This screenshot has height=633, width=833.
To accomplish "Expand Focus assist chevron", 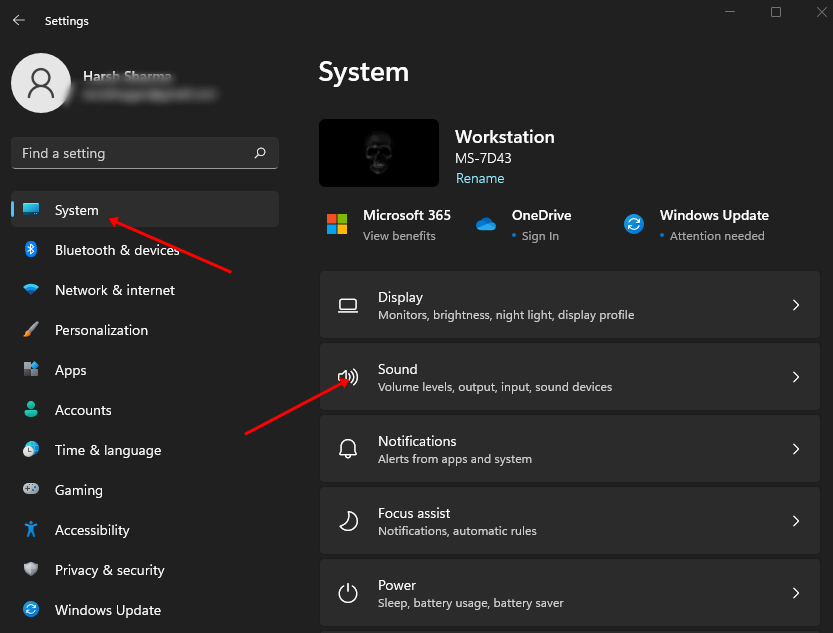I will pos(796,521).
